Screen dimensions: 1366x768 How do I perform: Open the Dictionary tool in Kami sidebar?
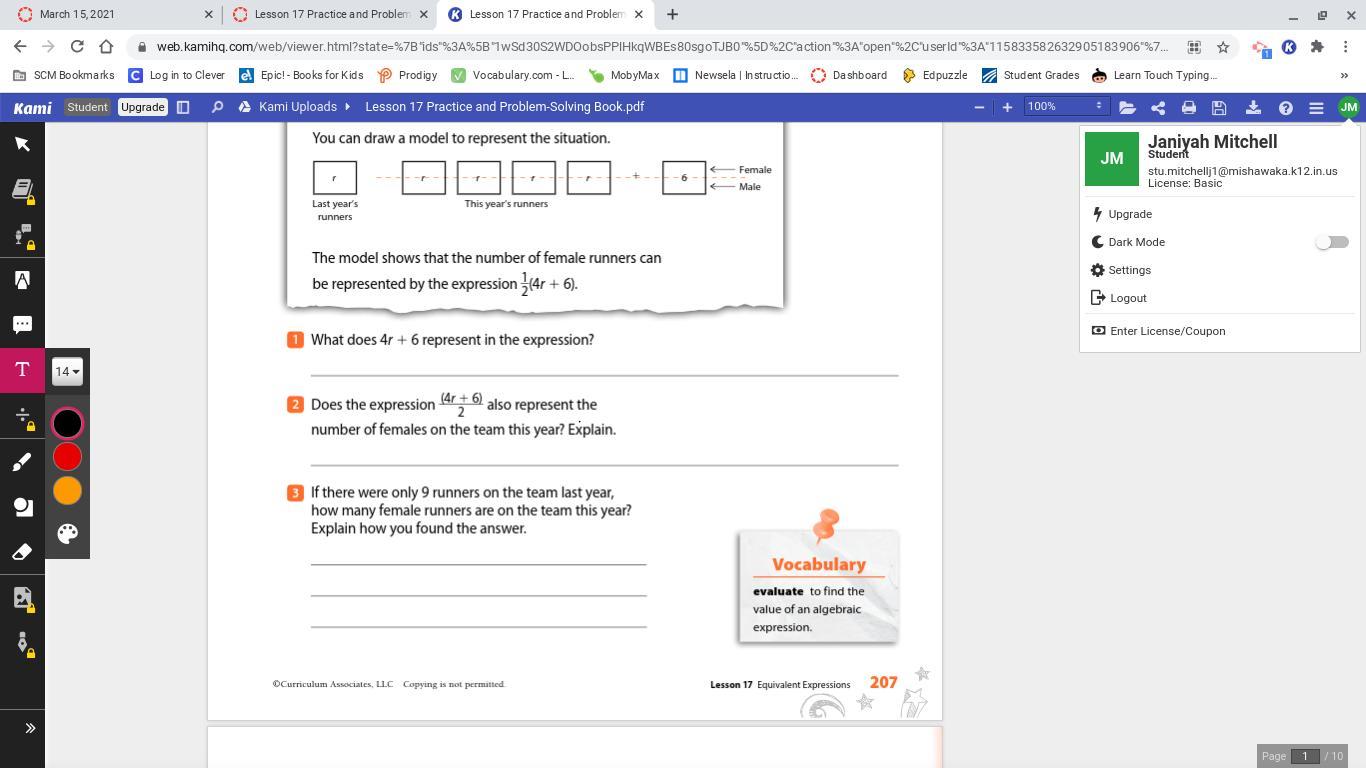click(x=22, y=189)
